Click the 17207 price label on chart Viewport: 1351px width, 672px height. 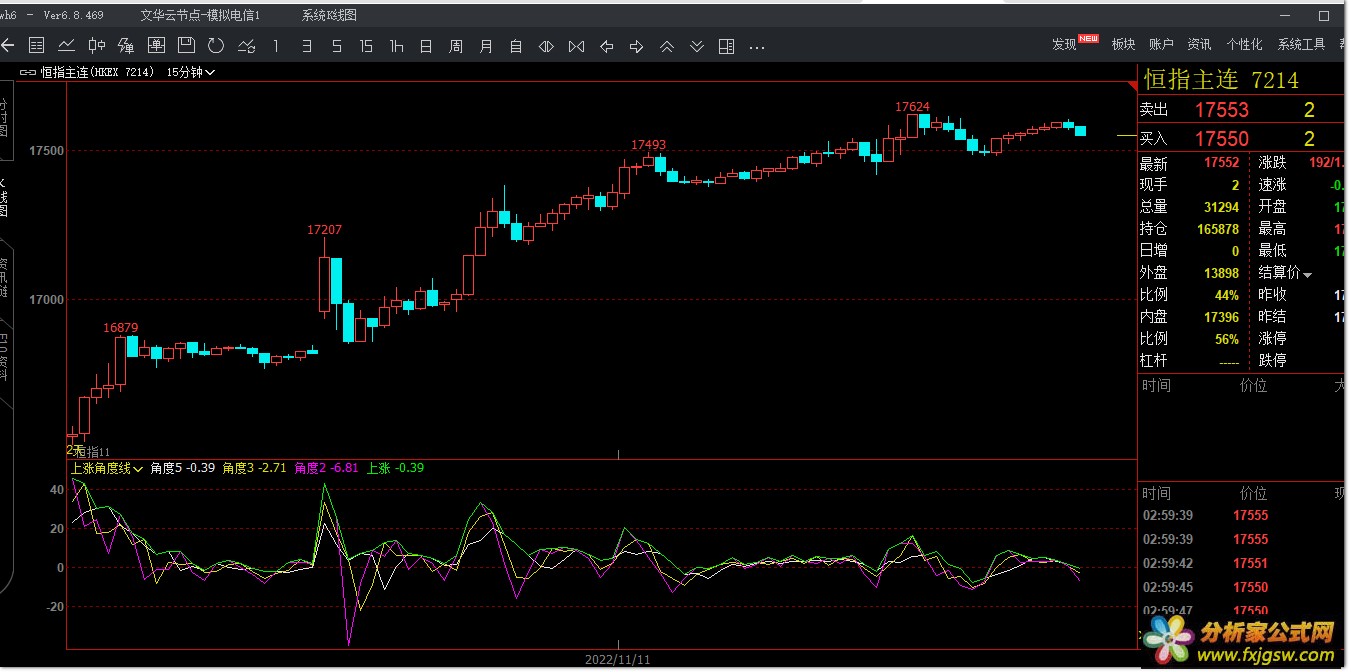(324, 230)
